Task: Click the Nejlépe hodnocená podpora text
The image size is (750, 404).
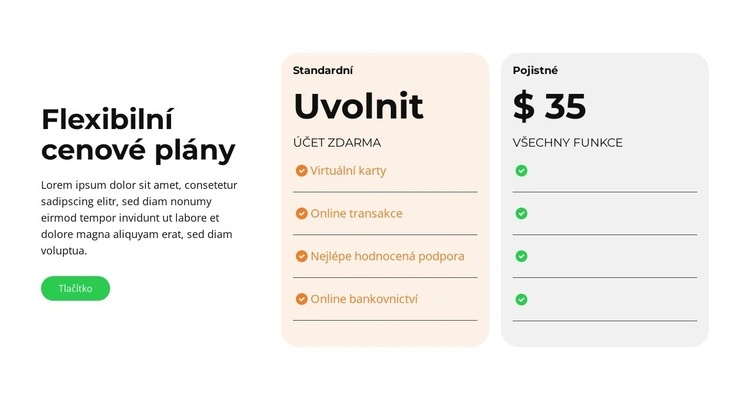Action: 387,256
